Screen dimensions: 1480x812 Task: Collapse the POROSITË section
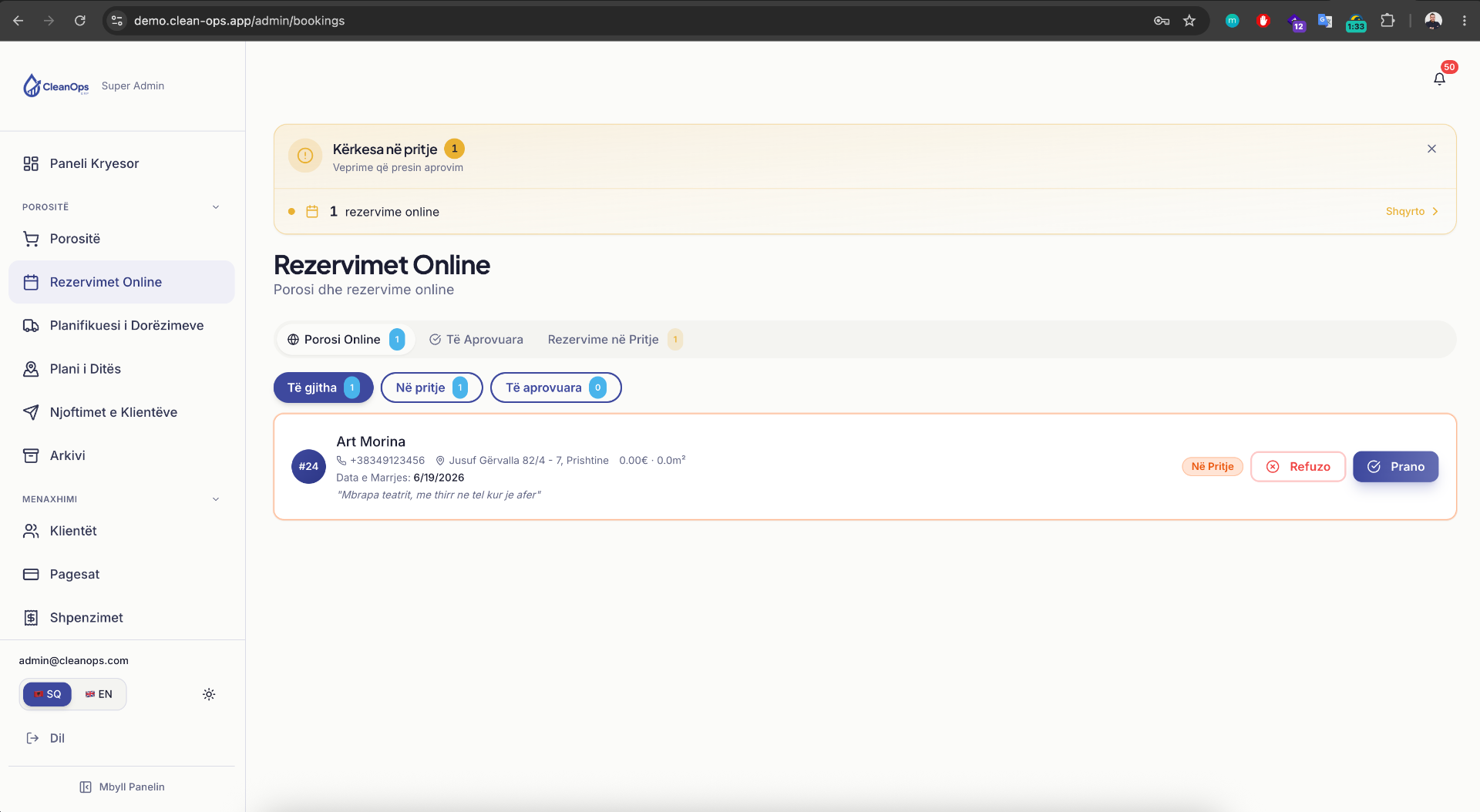pyautogui.click(x=216, y=206)
